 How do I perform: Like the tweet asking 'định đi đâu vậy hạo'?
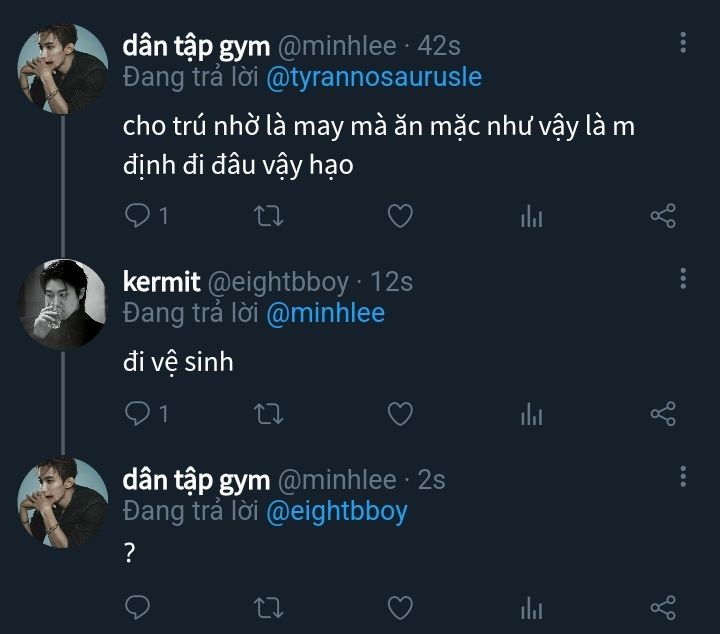[400, 215]
